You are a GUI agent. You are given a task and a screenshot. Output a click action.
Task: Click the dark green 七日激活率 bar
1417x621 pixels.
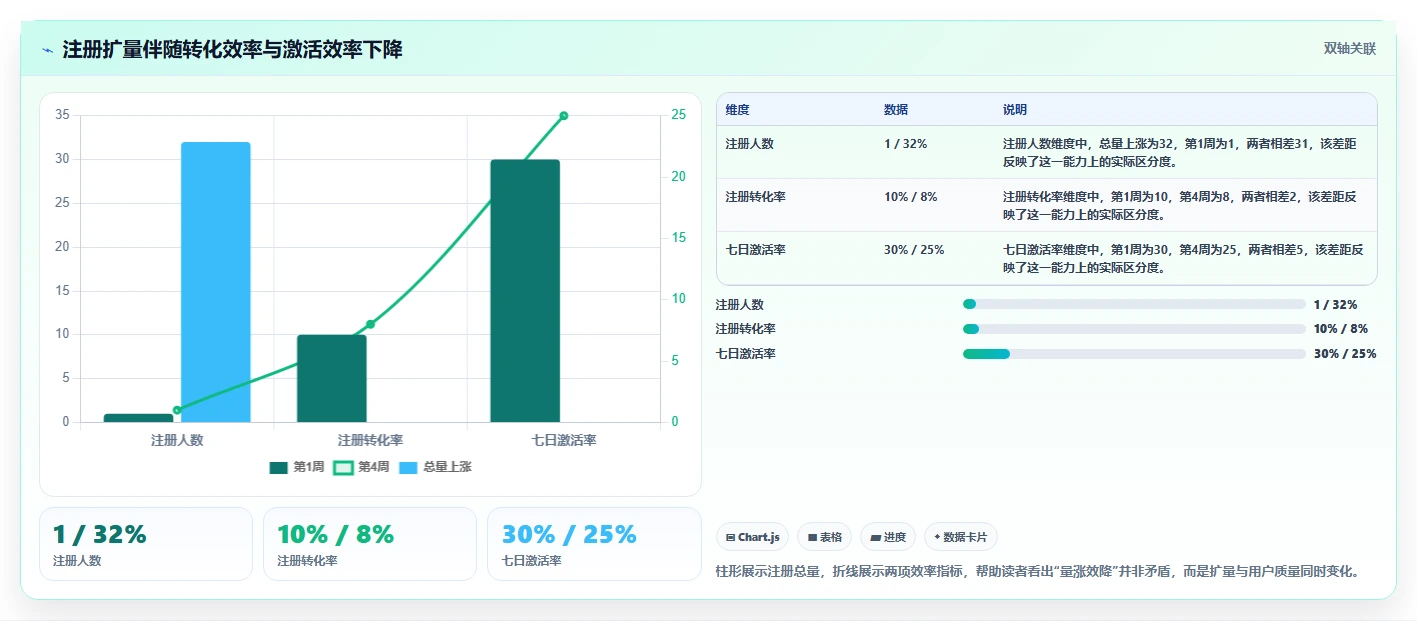[525, 291]
